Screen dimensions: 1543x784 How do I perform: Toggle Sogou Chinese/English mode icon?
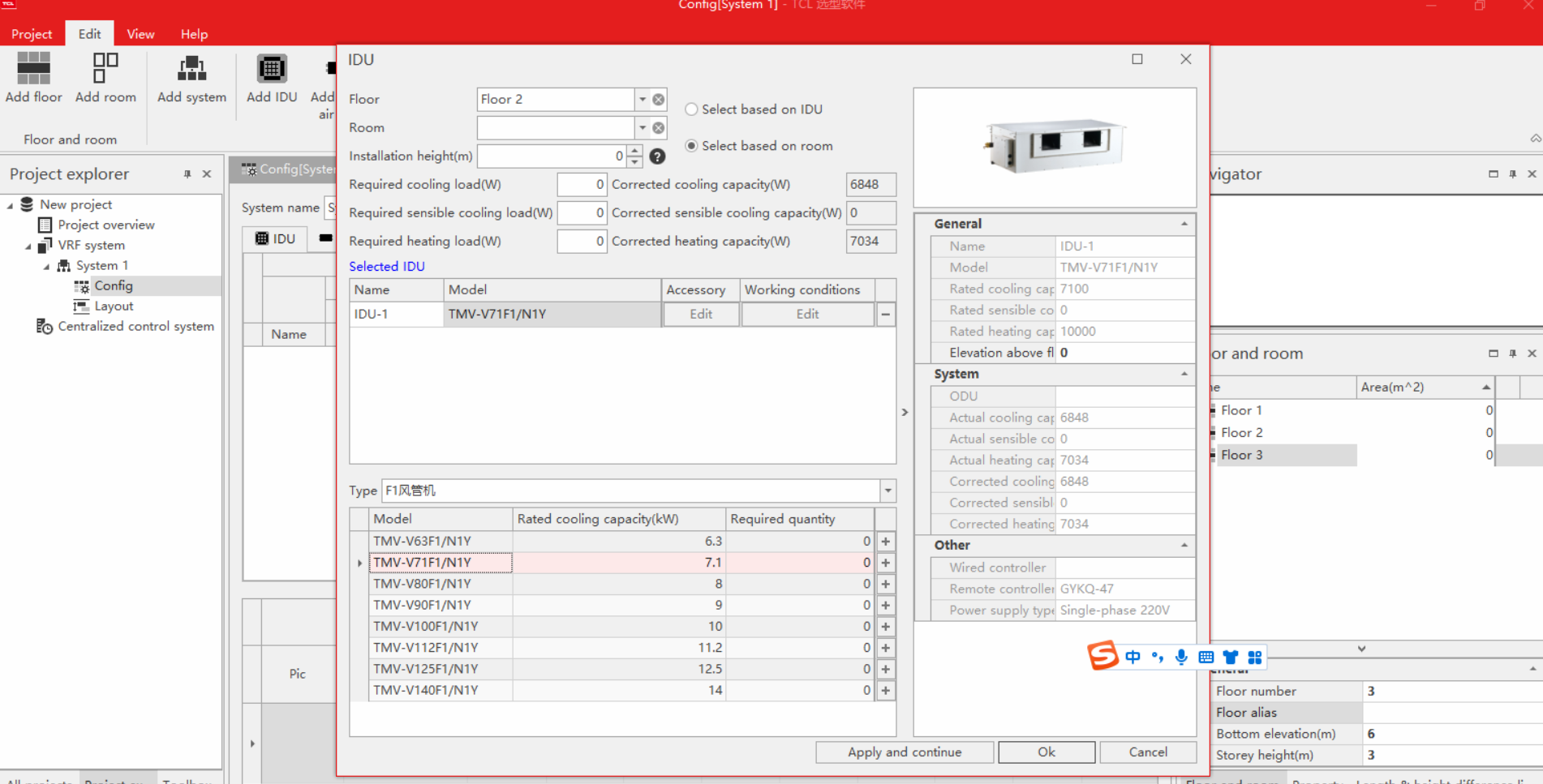pos(1133,657)
